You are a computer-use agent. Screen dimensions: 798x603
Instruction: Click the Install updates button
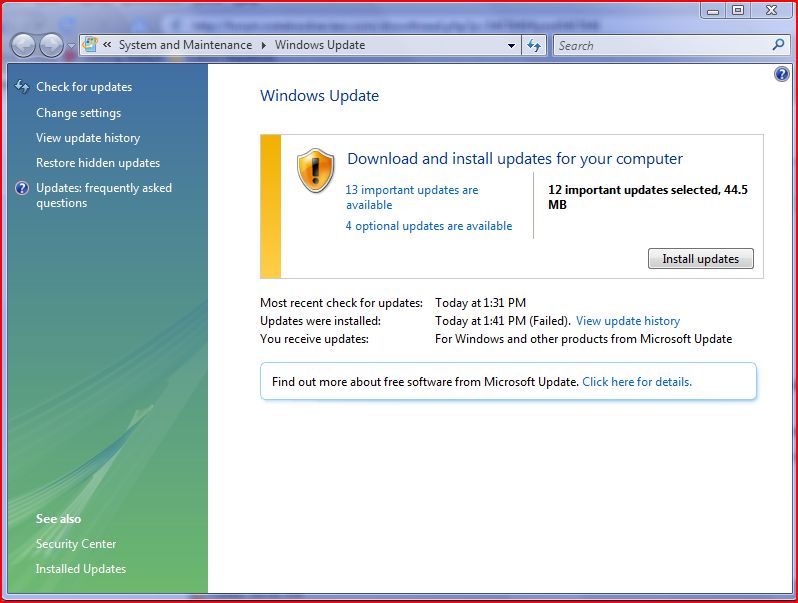701,259
